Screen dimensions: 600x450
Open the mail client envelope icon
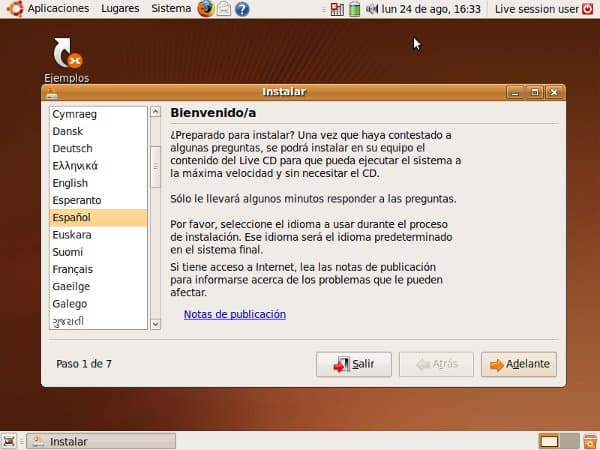224,9
